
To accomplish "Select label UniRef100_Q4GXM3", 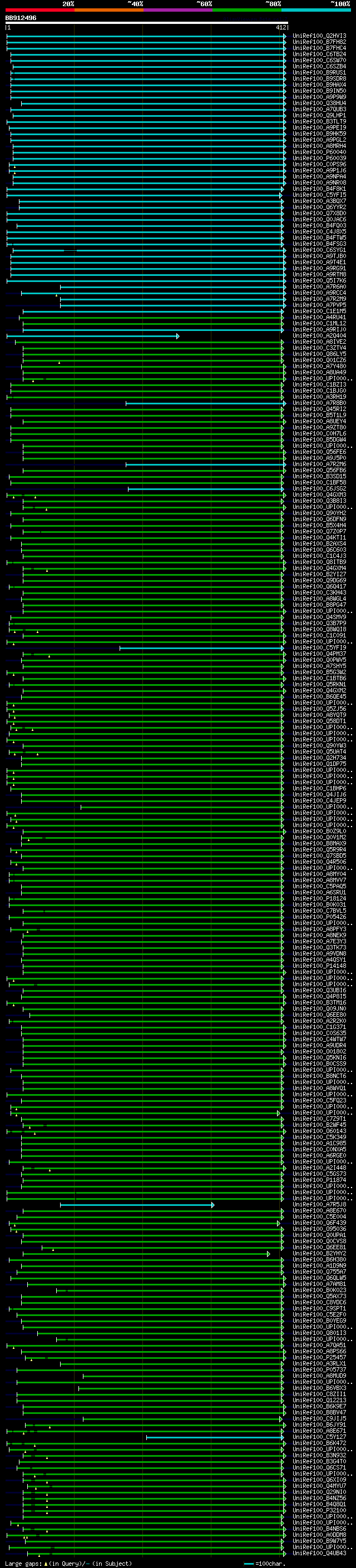I will click(x=319, y=494).
